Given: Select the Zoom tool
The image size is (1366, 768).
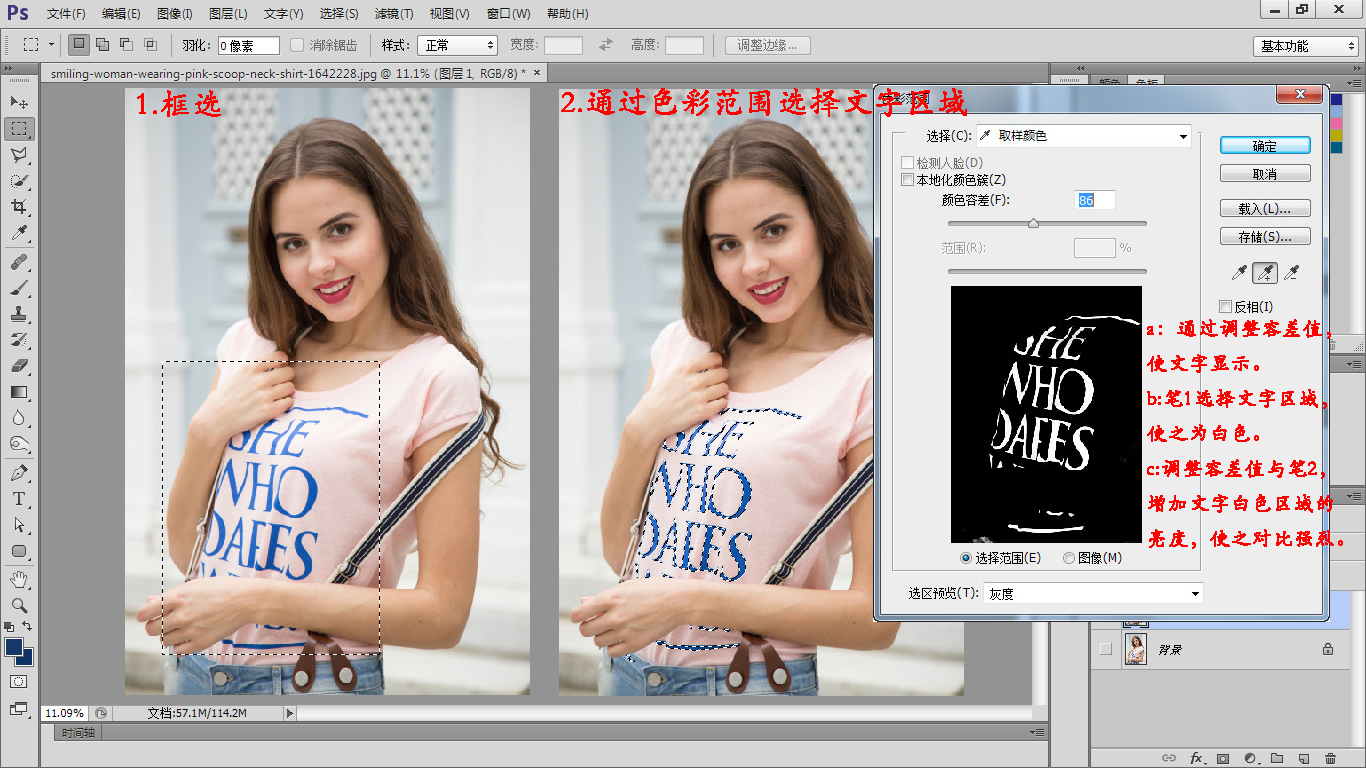Looking at the screenshot, I should tap(19, 605).
